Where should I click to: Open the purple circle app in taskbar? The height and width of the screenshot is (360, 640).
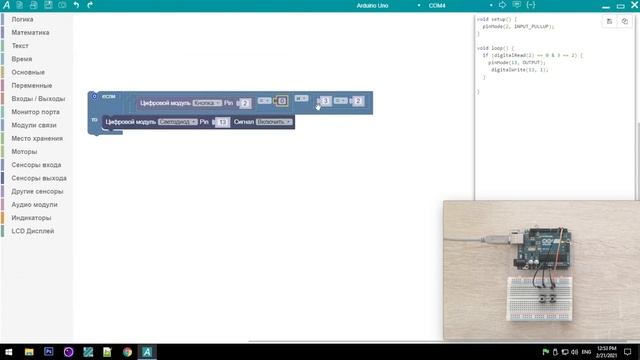point(68,352)
